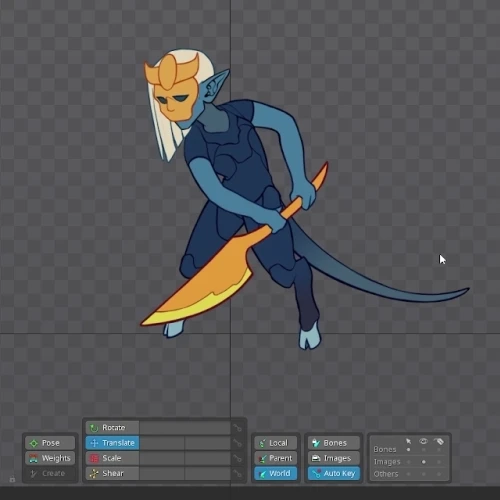
Task: Toggle Bones selectable dot
Action: pyautogui.click(x=409, y=450)
